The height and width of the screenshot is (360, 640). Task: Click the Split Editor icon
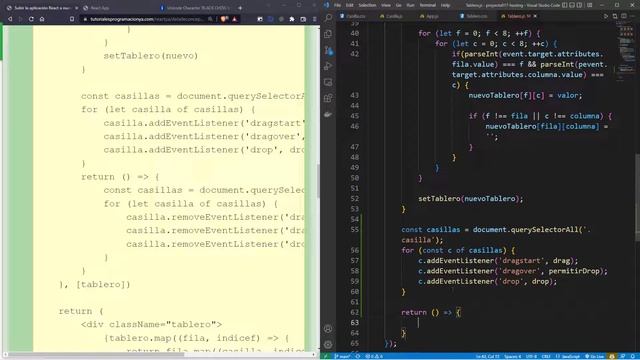(624, 16)
